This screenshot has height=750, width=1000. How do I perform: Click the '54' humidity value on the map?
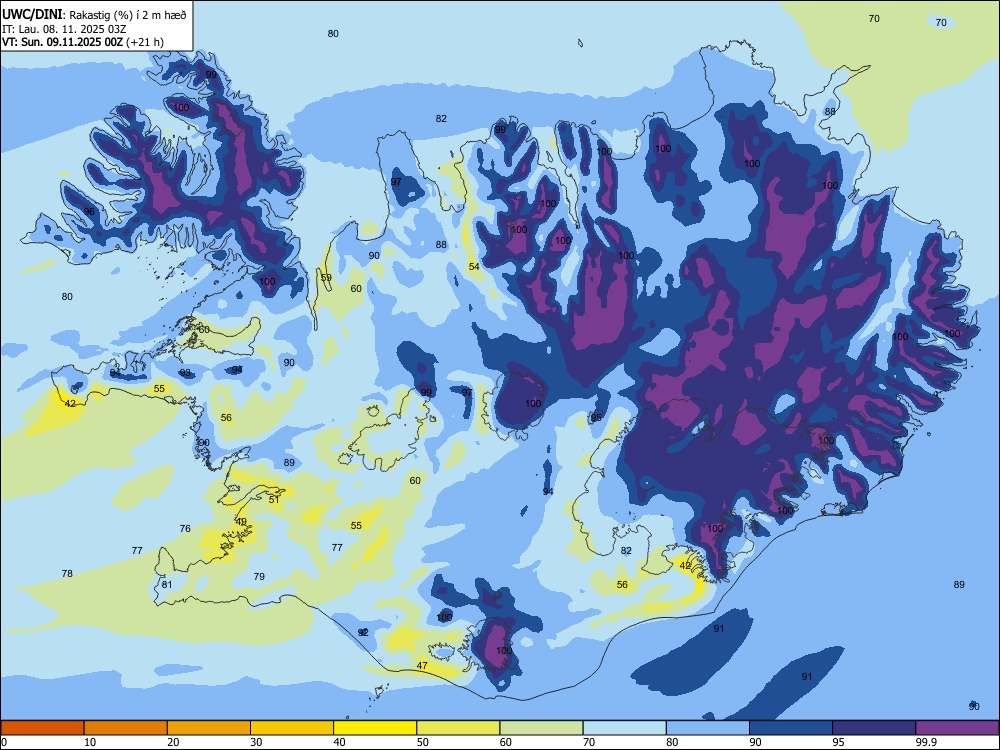pos(474,267)
